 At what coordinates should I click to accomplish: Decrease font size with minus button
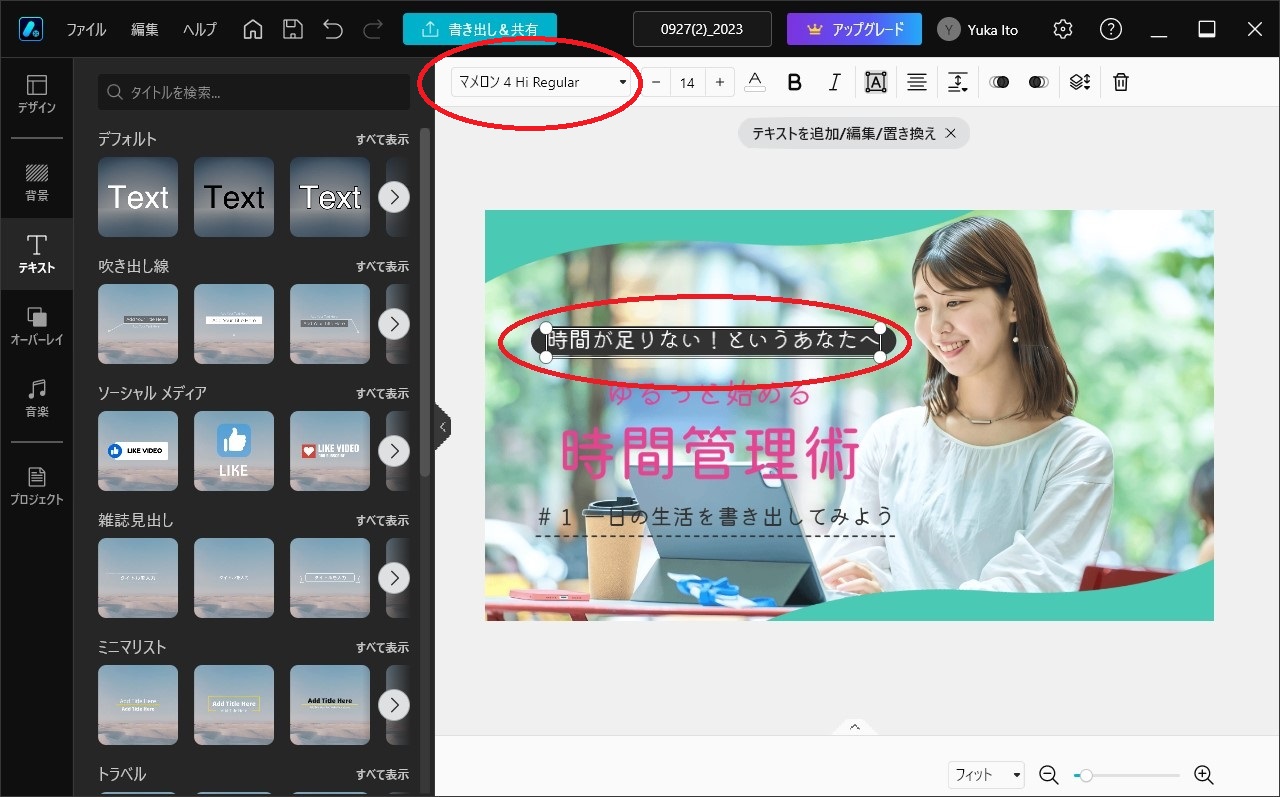point(656,82)
